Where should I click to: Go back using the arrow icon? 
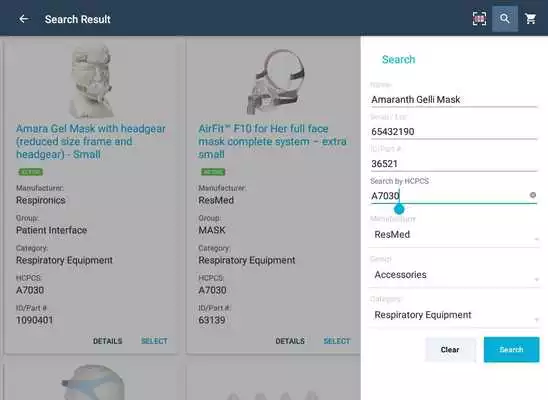23,19
